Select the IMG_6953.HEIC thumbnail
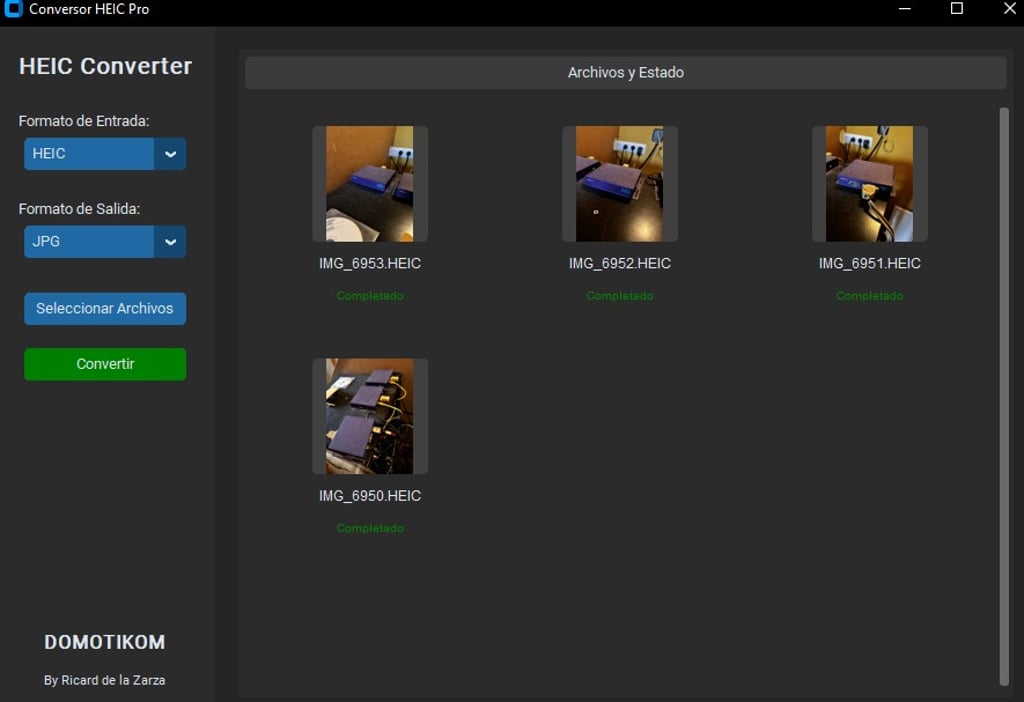1024x702 pixels. 370,183
